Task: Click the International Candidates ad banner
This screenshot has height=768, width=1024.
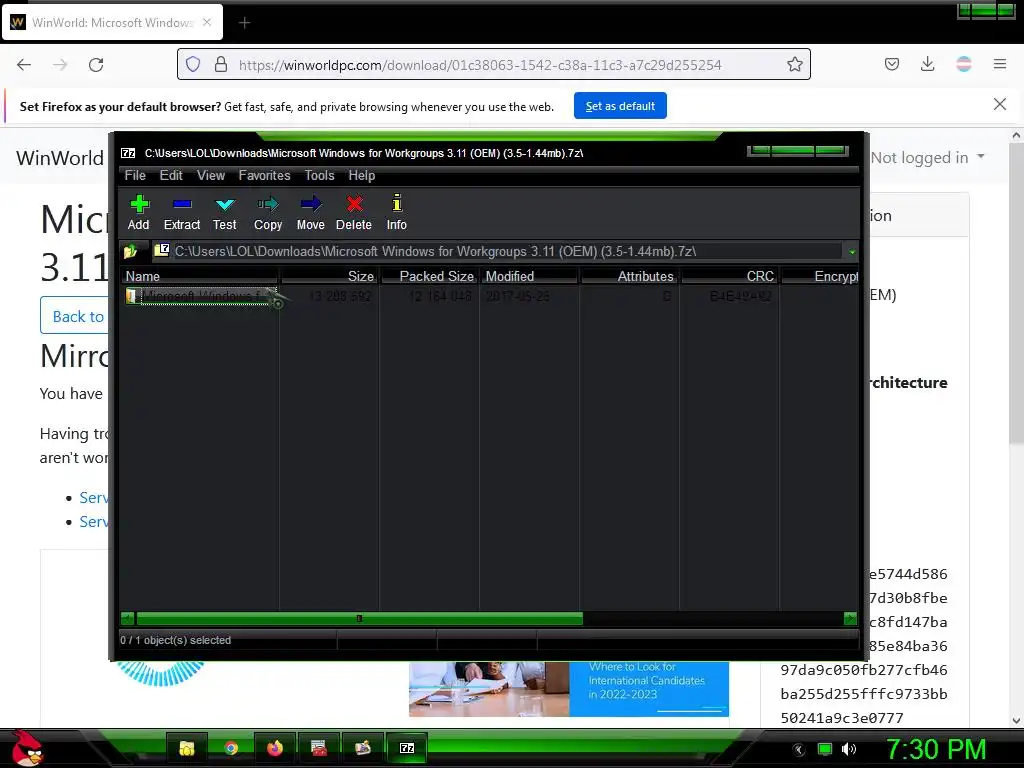Action: click(x=569, y=689)
